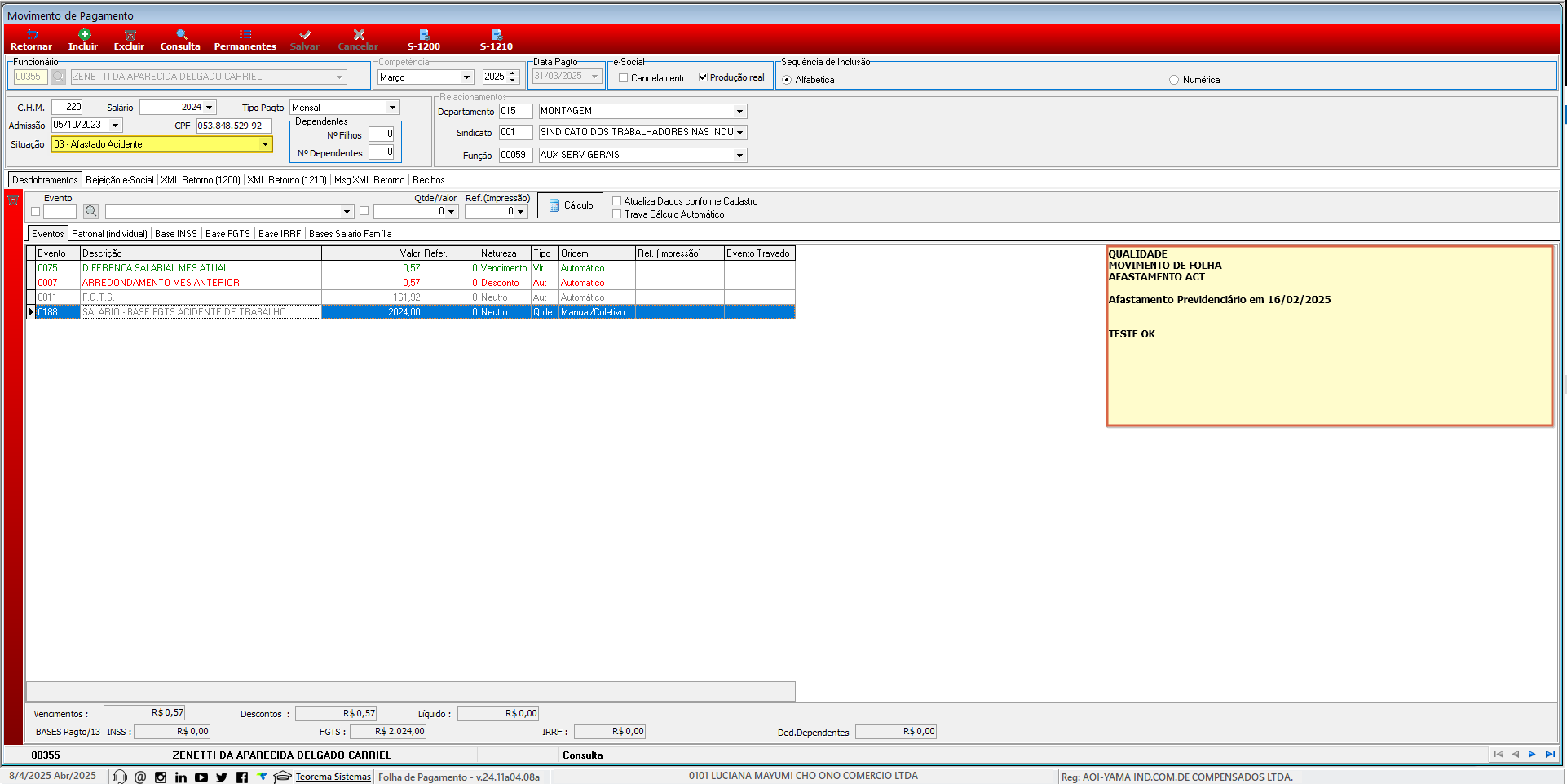Enable Trava Cálculo Automático checkbox
Screen dimensions: 1567x784
point(617,214)
